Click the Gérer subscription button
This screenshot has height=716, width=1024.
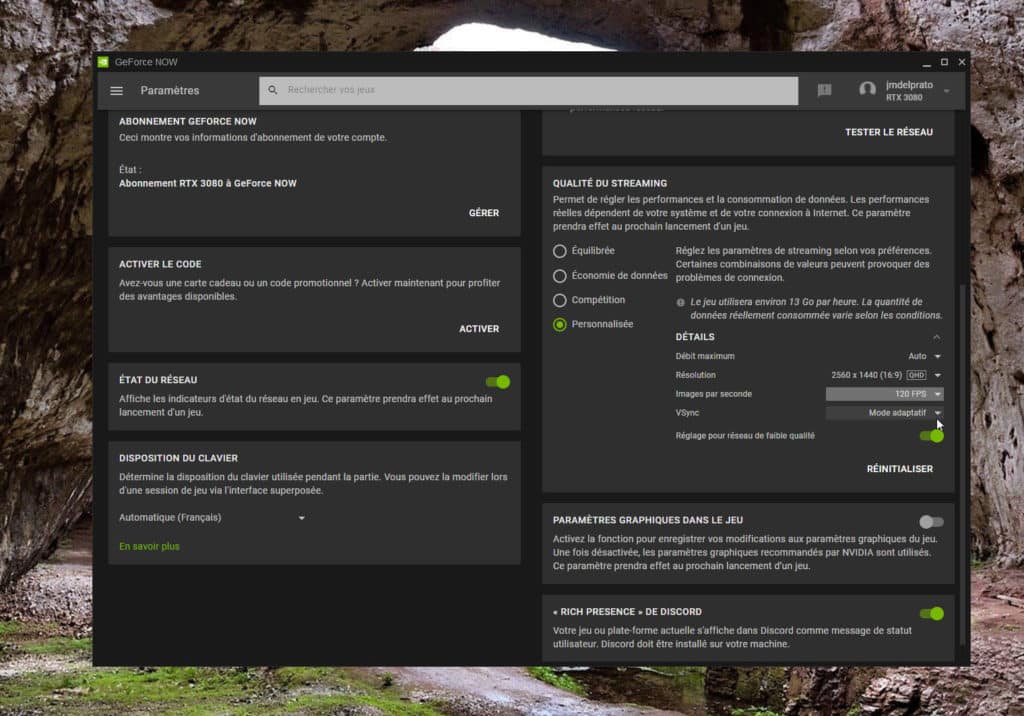tap(484, 213)
